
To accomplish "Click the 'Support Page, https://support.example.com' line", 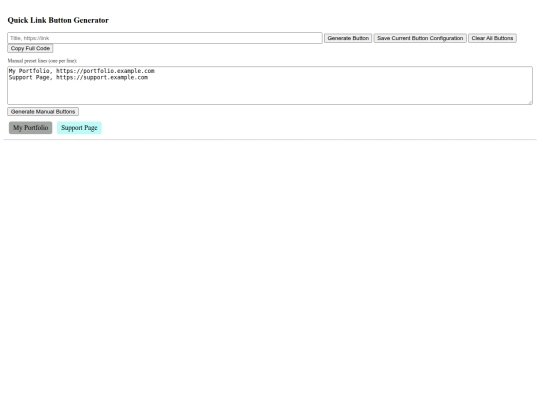I will pos(78,77).
